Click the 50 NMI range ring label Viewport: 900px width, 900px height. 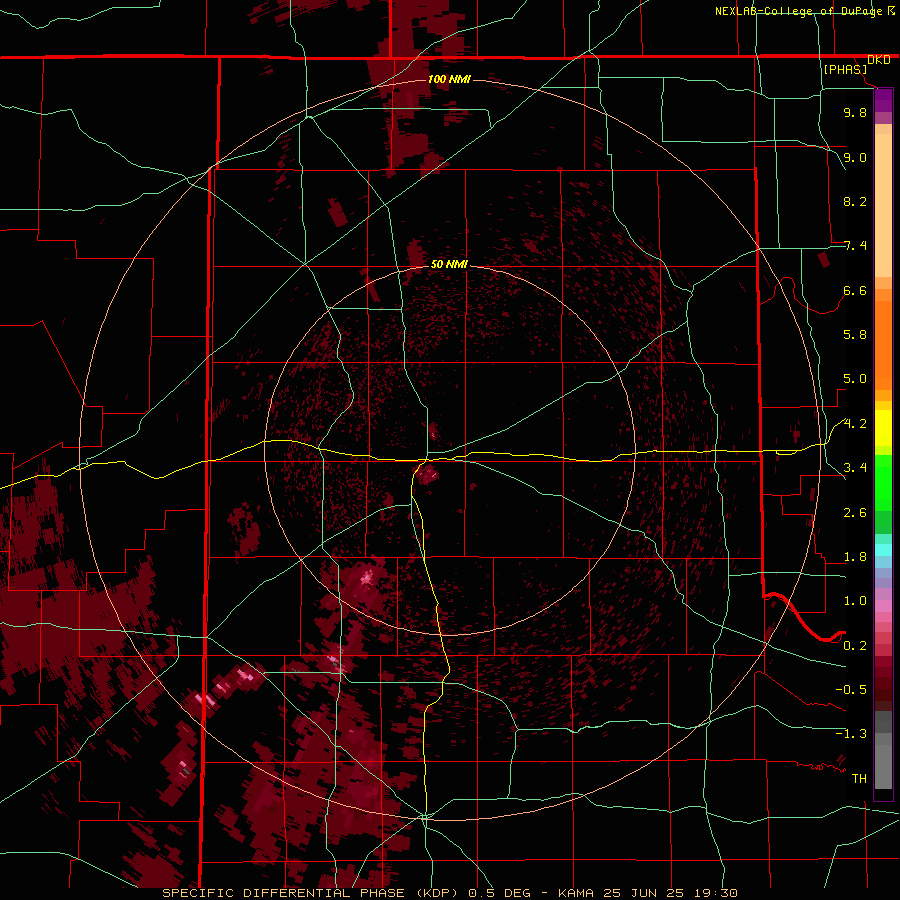click(449, 264)
